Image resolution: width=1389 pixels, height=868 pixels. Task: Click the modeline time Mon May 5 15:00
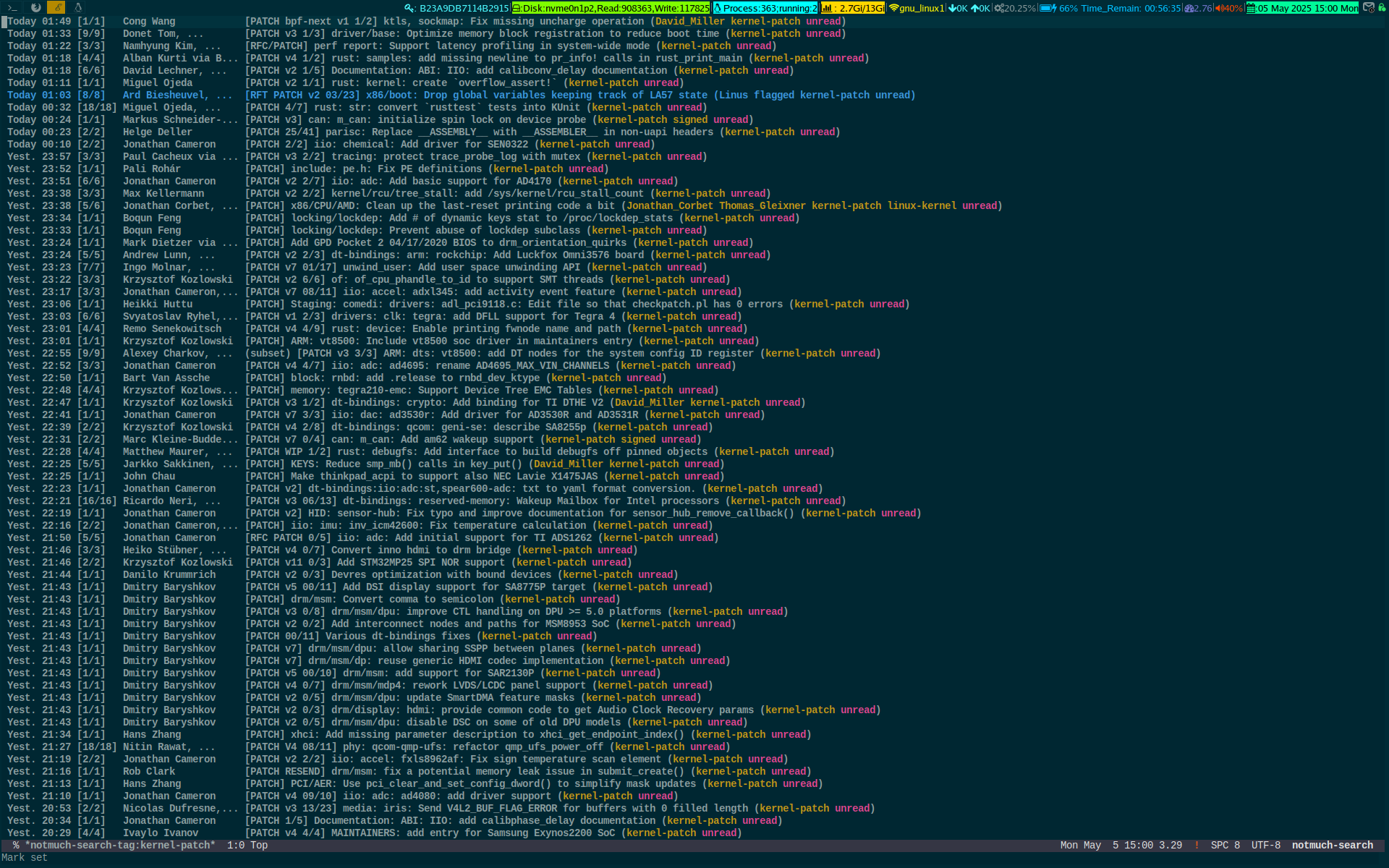click(1107, 845)
